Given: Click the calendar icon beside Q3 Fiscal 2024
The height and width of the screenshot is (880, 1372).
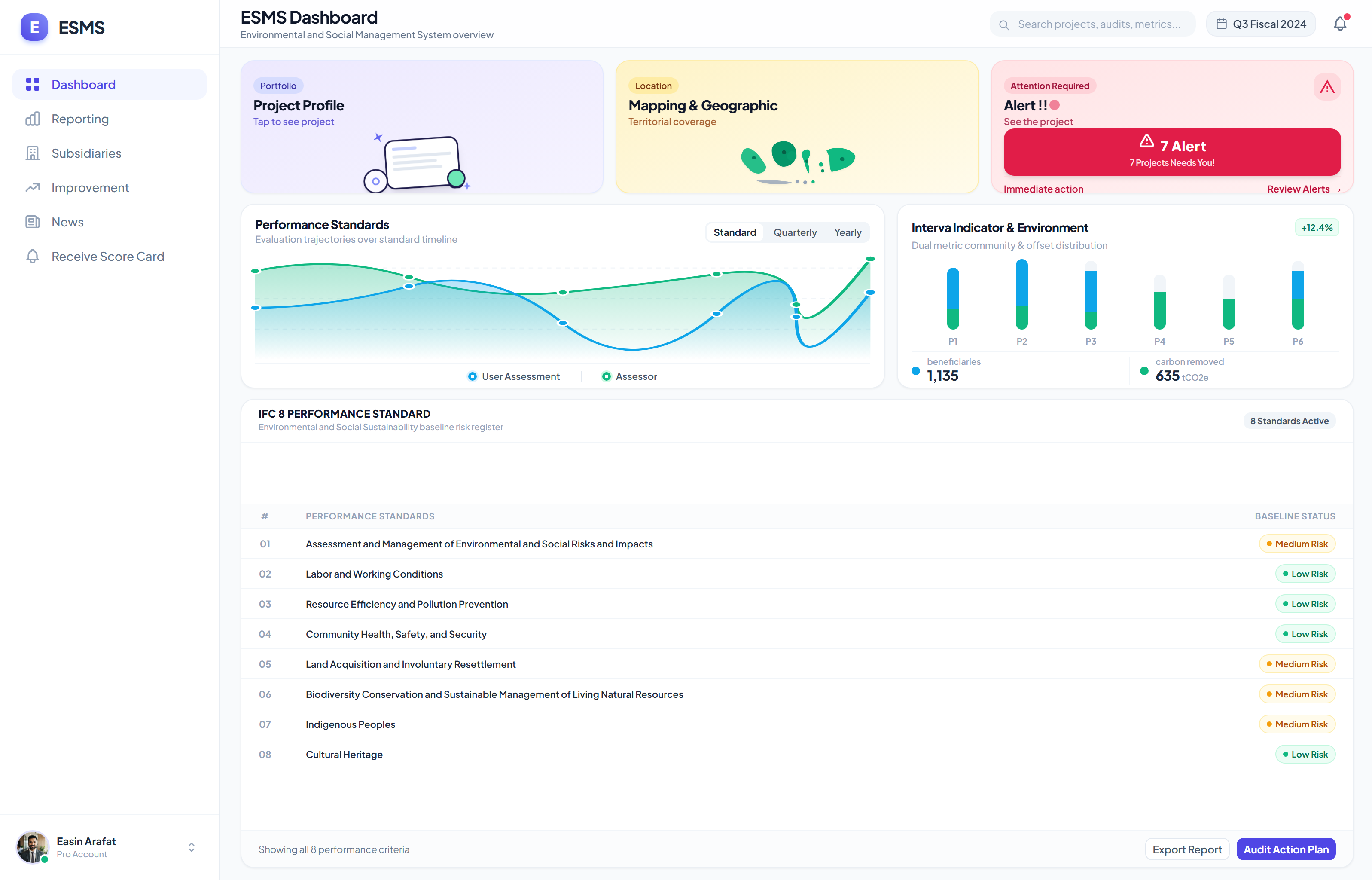Looking at the screenshot, I should pyautogui.click(x=1221, y=24).
